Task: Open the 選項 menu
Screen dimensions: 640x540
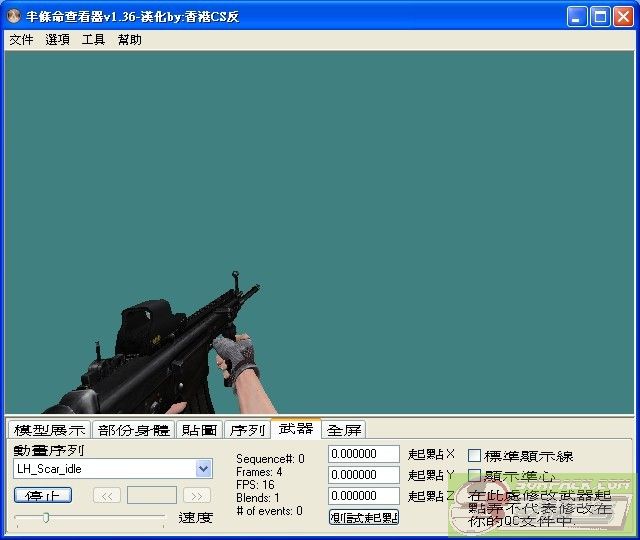Action: (57, 40)
